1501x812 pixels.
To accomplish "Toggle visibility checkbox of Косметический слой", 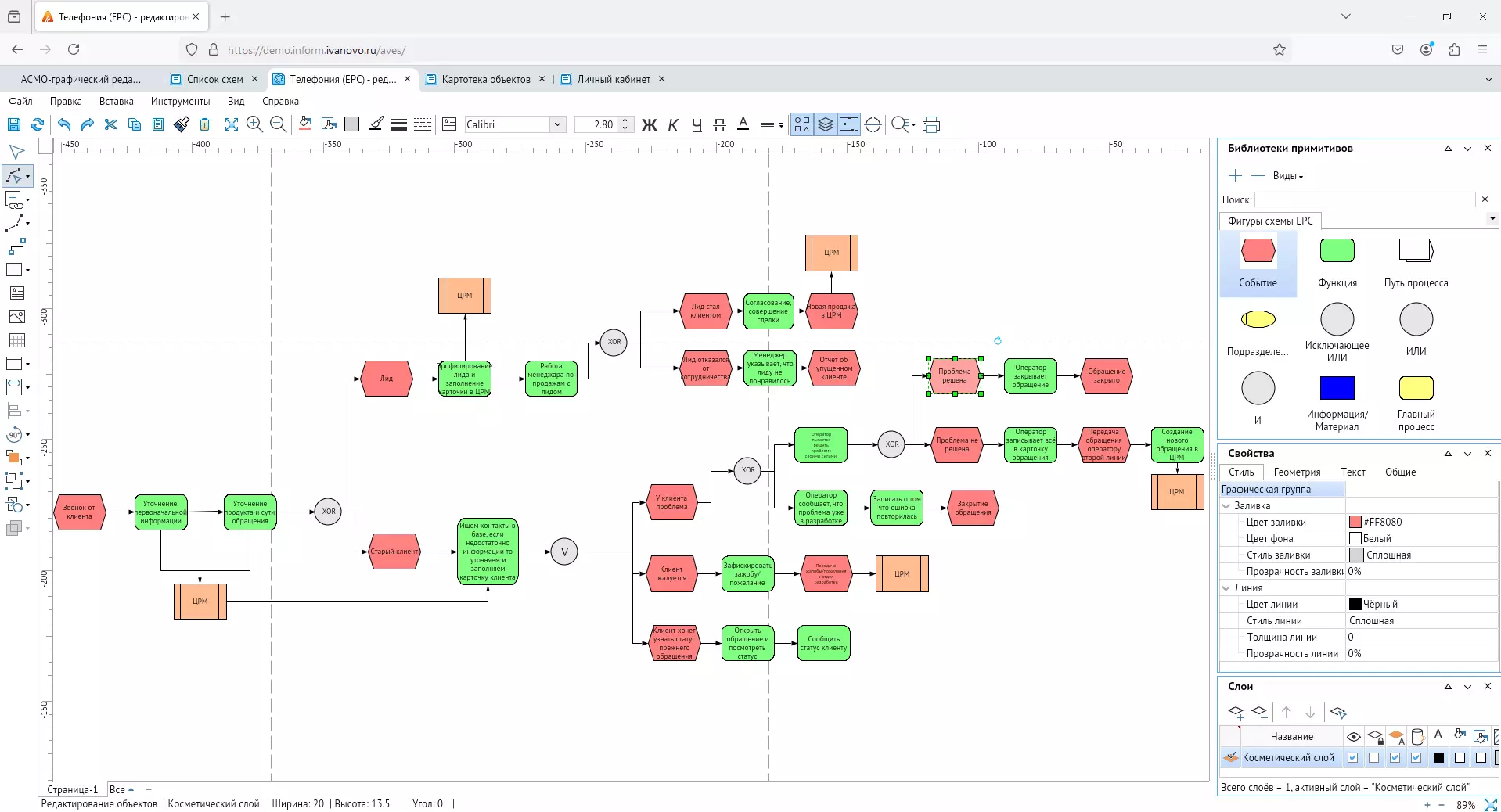I will click(x=1352, y=757).
